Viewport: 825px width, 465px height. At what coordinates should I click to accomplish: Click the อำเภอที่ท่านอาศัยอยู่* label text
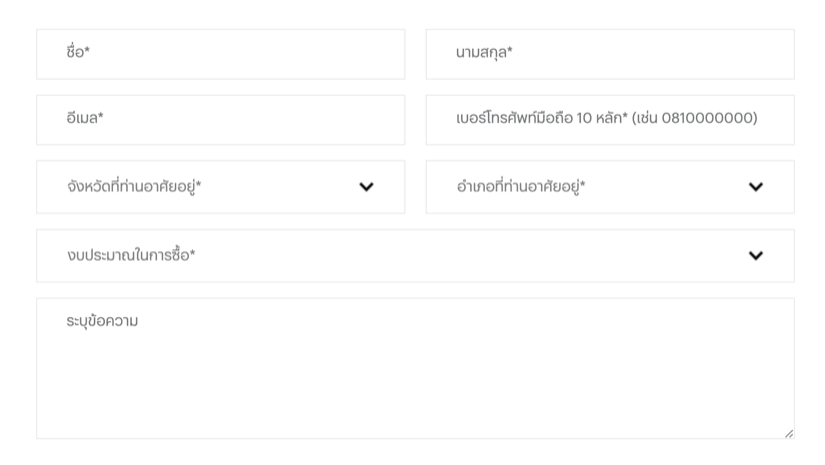[521, 186]
